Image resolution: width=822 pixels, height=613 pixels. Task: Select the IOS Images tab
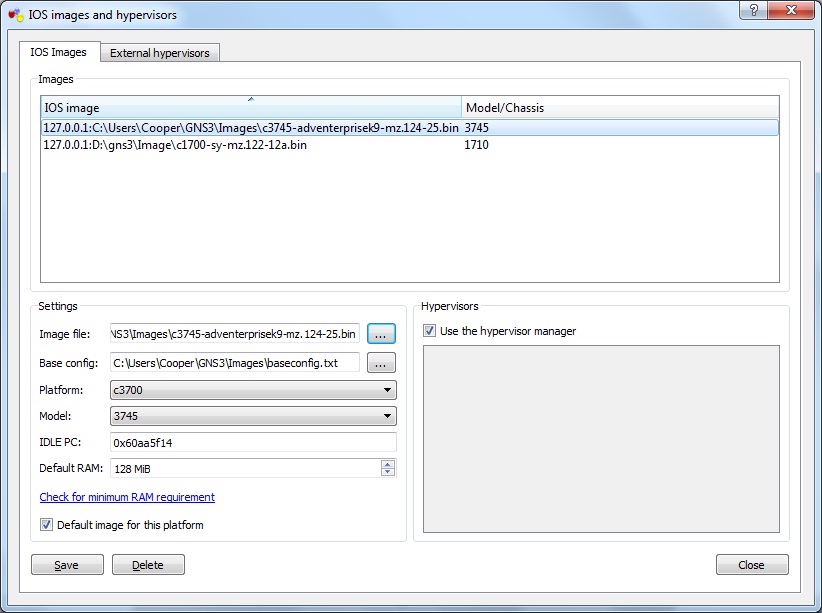coord(59,52)
